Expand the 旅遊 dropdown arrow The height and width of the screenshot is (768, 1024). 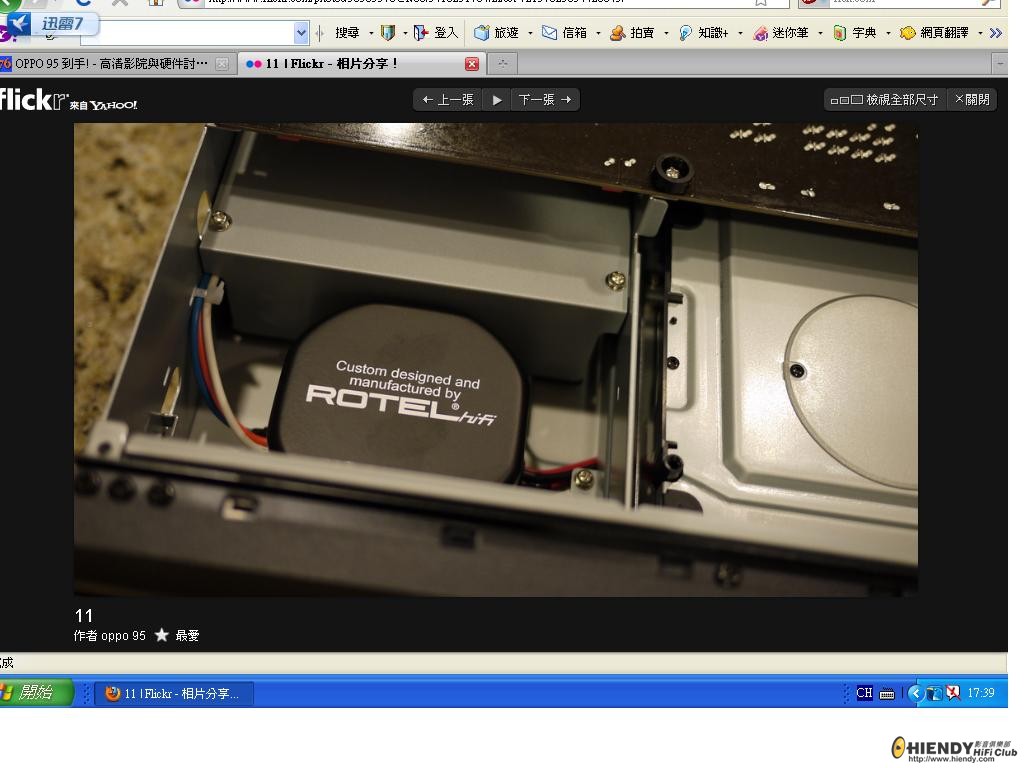pyautogui.click(x=530, y=33)
